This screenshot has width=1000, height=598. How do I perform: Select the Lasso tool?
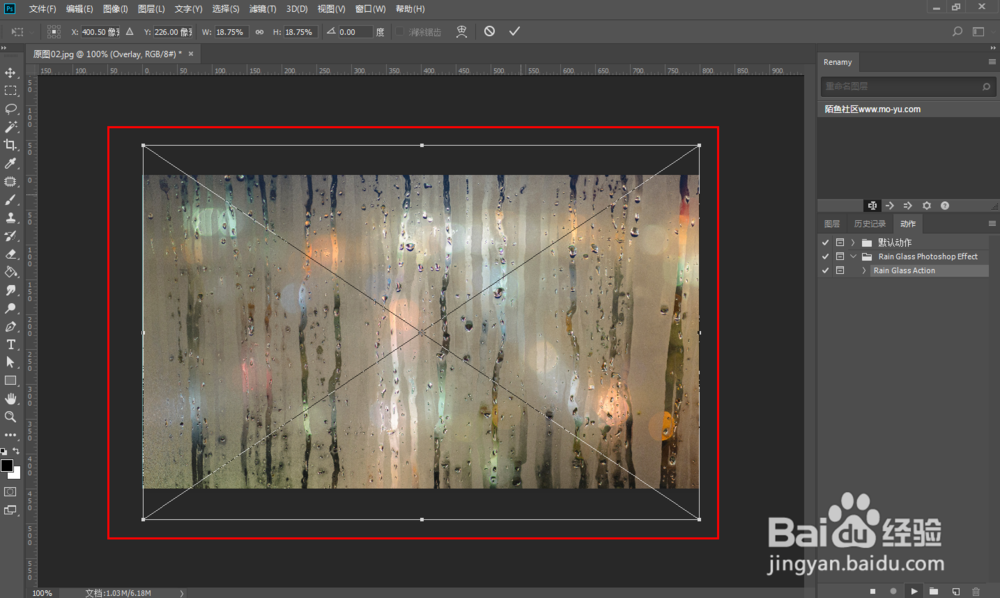[10, 109]
